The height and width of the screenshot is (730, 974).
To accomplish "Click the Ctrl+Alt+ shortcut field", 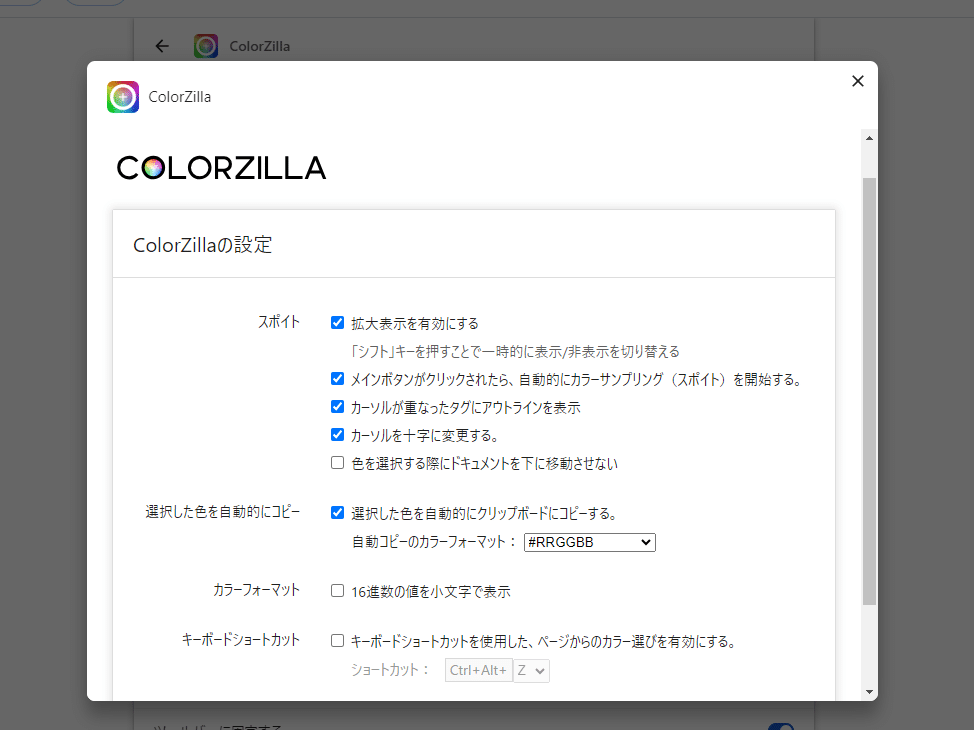I will pos(478,670).
